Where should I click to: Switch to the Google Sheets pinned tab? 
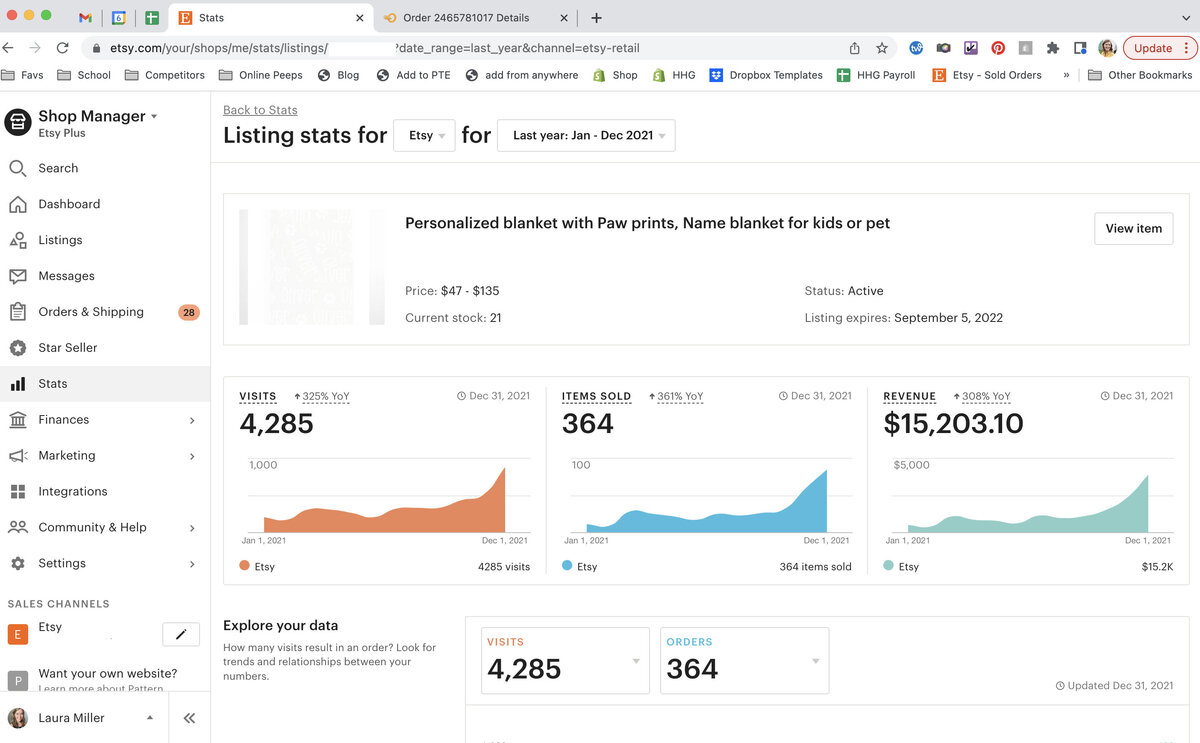[x=152, y=18]
